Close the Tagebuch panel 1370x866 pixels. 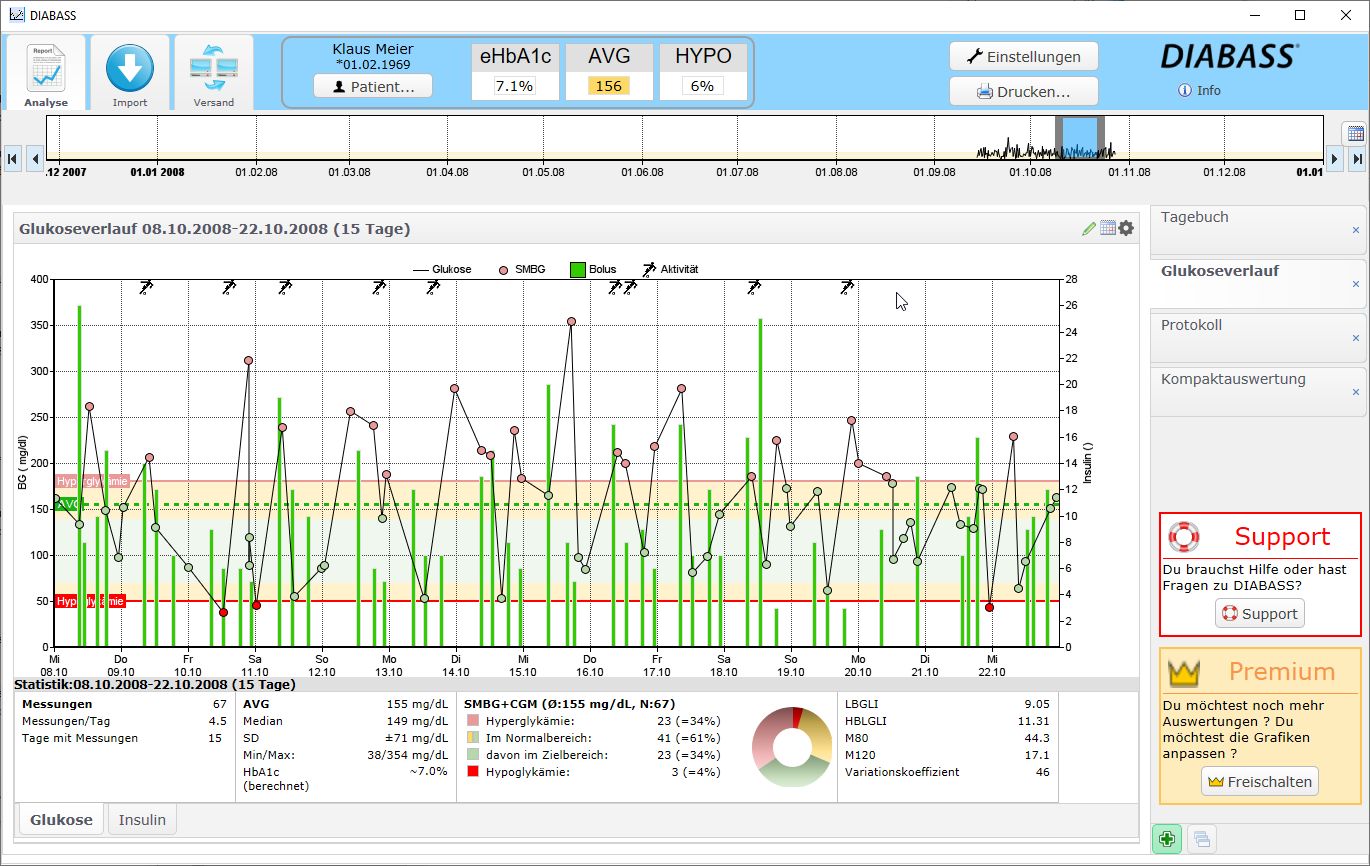pos(1356,230)
